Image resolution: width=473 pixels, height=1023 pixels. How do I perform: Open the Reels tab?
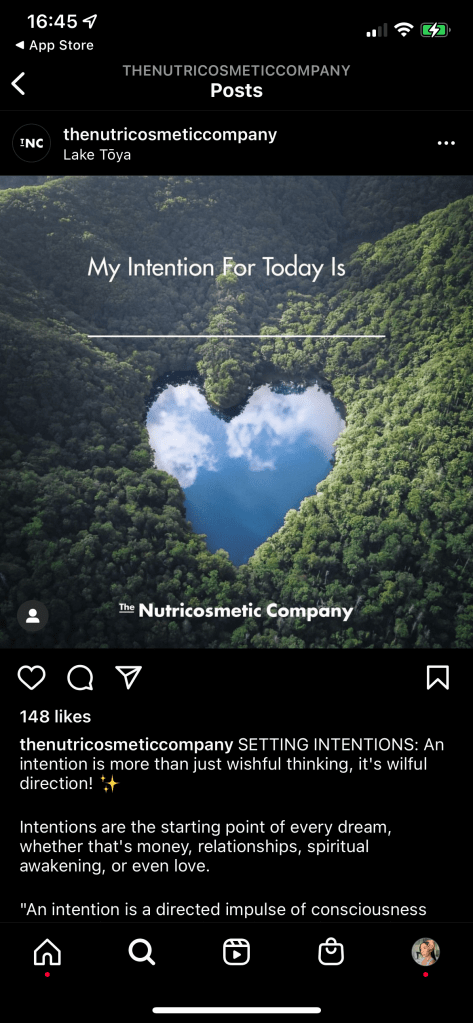coord(236,952)
